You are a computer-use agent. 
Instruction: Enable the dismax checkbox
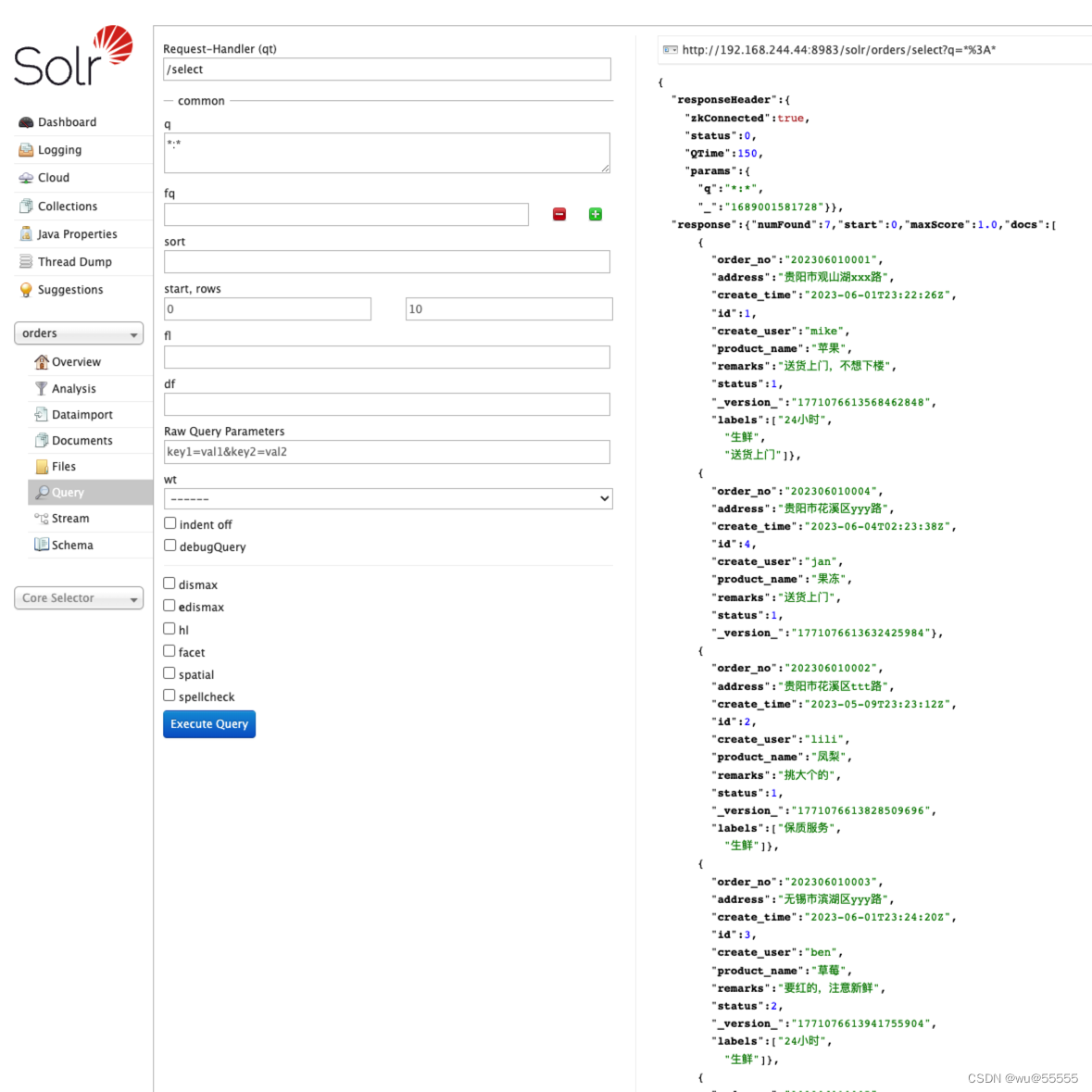[x=169, y=584]
